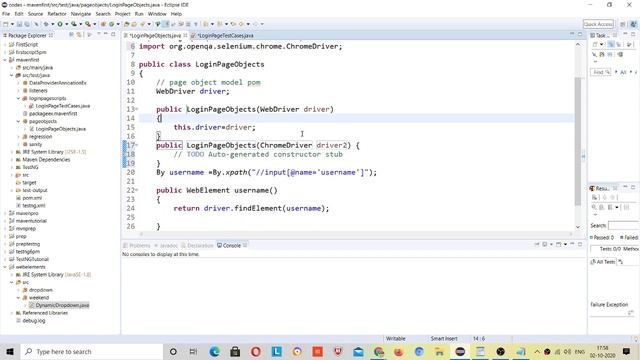
Task: Switch to the Problems tab
Action: click(x=137, y=245)
